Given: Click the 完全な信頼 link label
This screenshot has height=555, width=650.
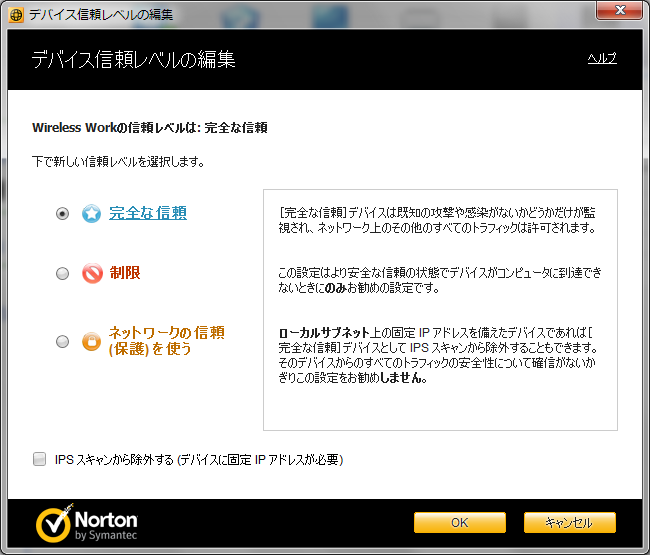Looking at the screenshot, I should [148, 213].
